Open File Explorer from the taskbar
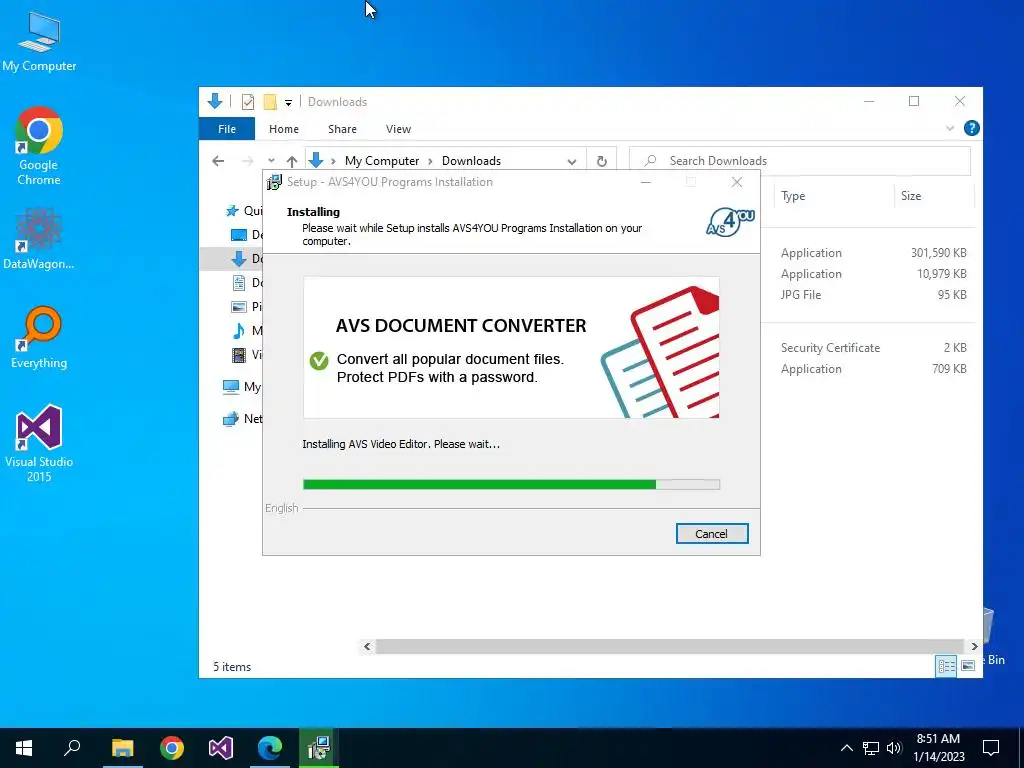Viewport: 1024px width, 768px height. click(122, 748)
